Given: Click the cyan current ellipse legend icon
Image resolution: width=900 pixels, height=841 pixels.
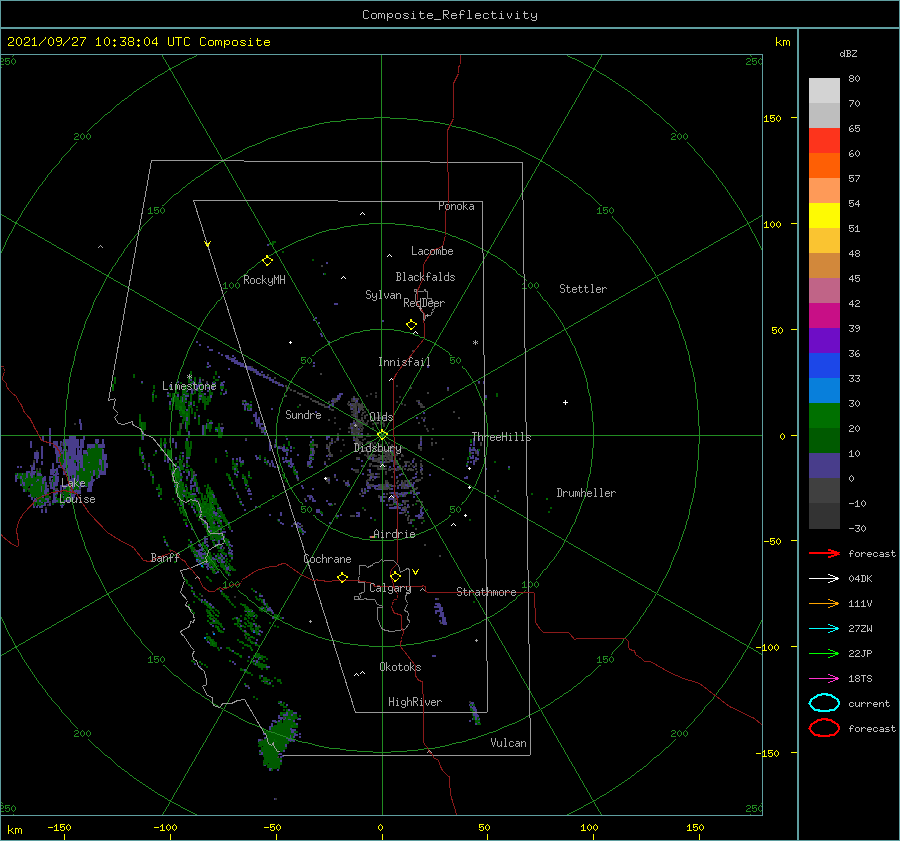Looking at the screenshot, I should pyautogui.click(x=824, y=703).
